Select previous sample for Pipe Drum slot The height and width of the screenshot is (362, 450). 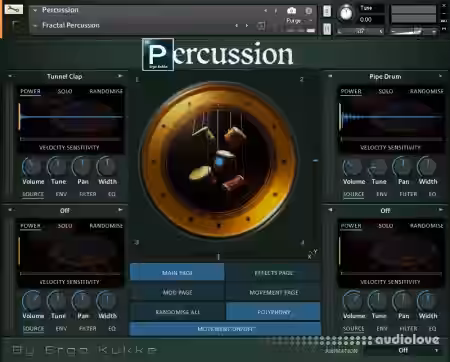tap(330, 76)
